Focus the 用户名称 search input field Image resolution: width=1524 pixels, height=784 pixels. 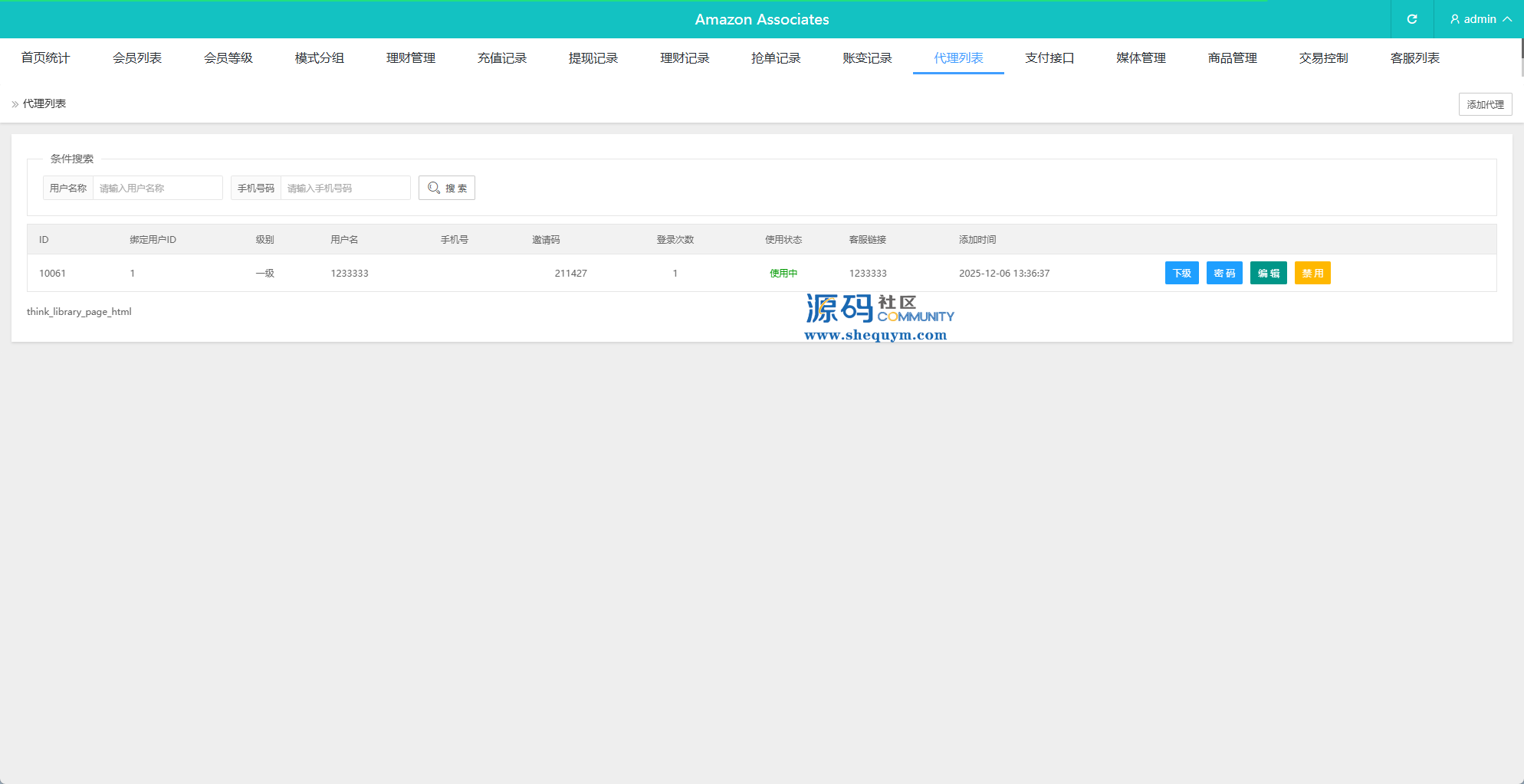(x=157, y=188)
